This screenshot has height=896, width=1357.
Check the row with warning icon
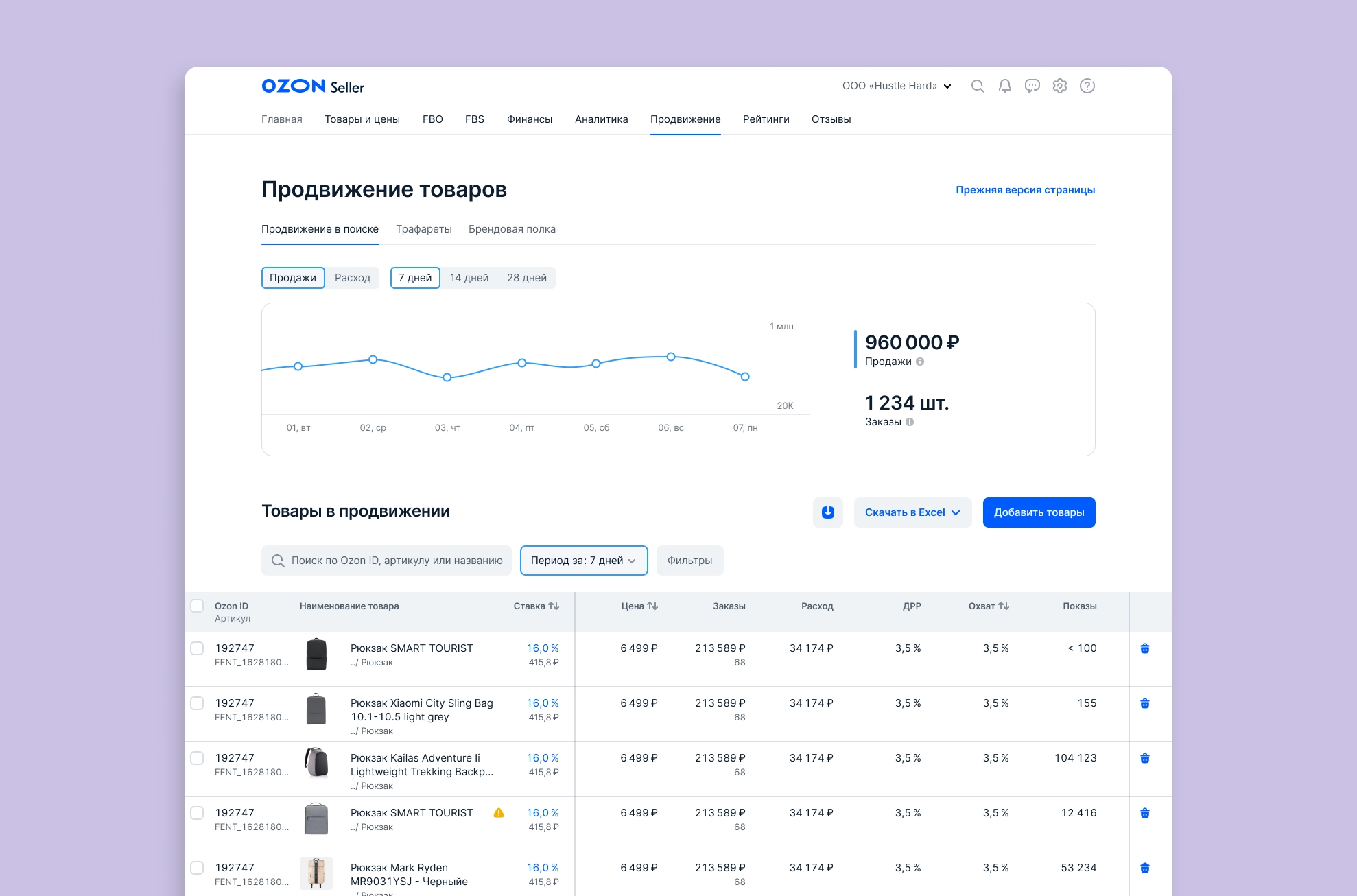(x=197, y=813)
